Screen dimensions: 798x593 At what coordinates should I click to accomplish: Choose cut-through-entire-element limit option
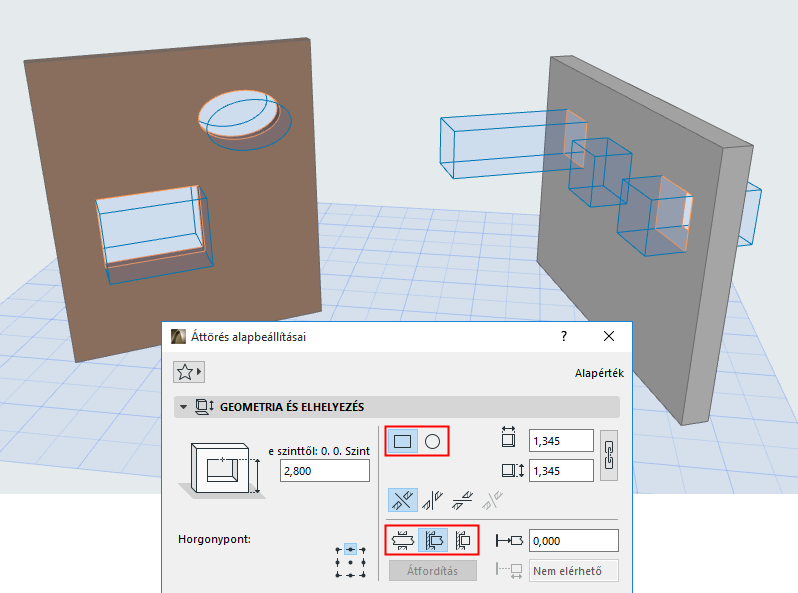pos(403,540)
